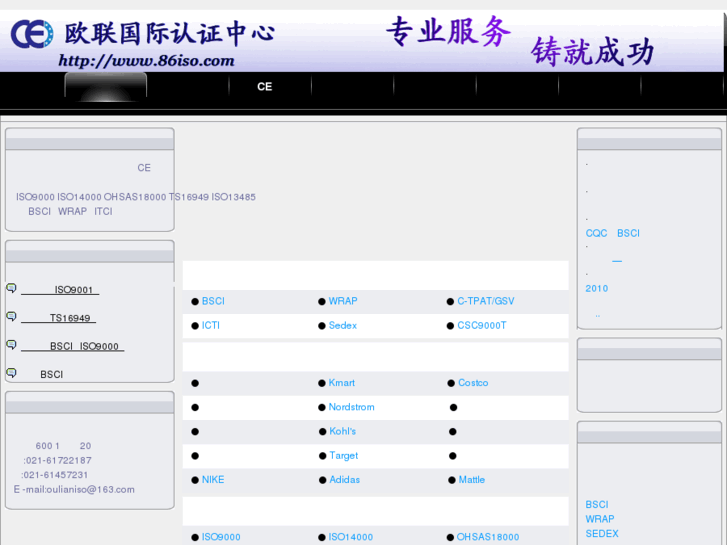Viewport: 727px width, 545px height.
Task: Open the ISO14000 system link
Action: pyautogui.click(x=351, y=537)
